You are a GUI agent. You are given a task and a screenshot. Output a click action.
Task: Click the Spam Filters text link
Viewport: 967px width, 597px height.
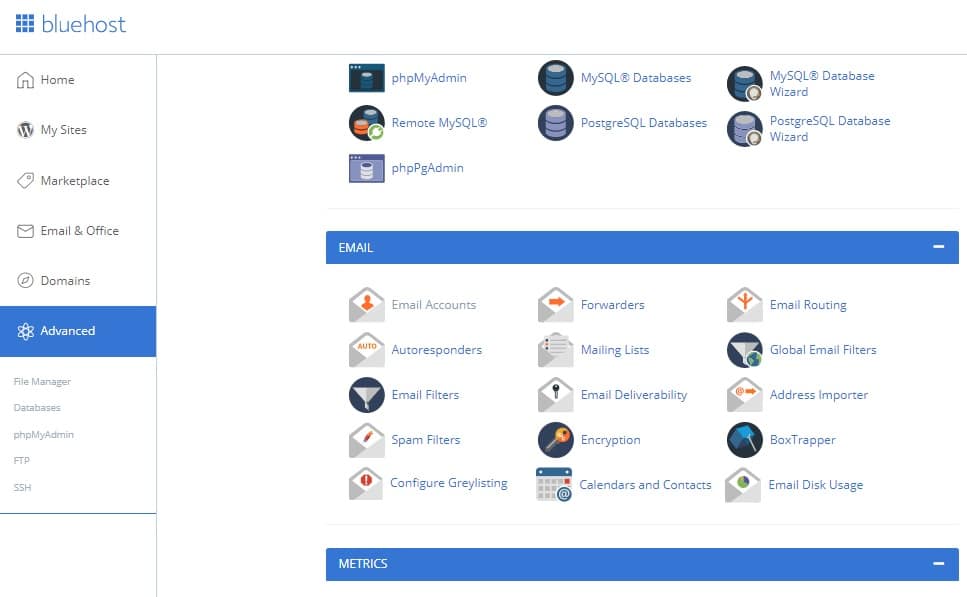(x=426, y=440)
